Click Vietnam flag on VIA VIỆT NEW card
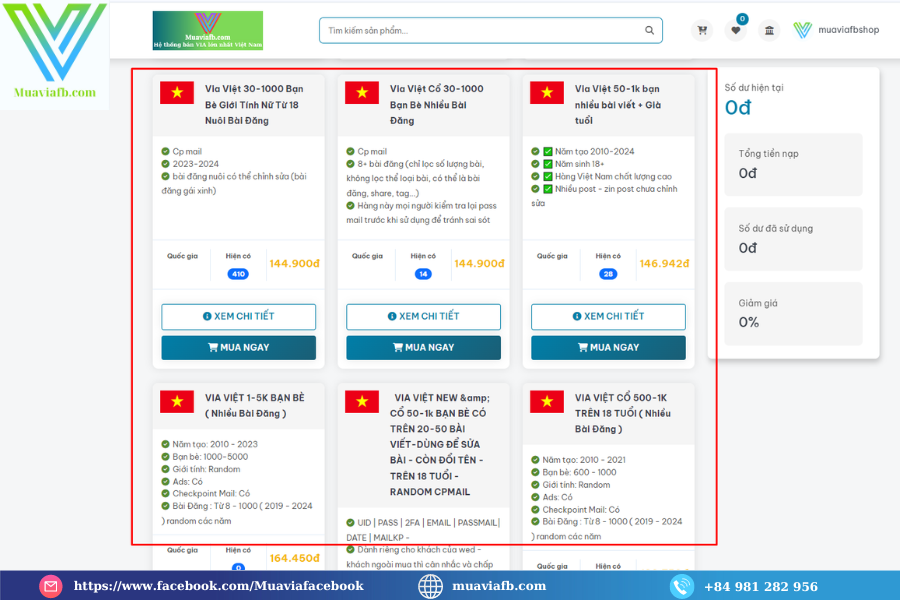This screenshot has width=900, height=600. coord(362,401)
